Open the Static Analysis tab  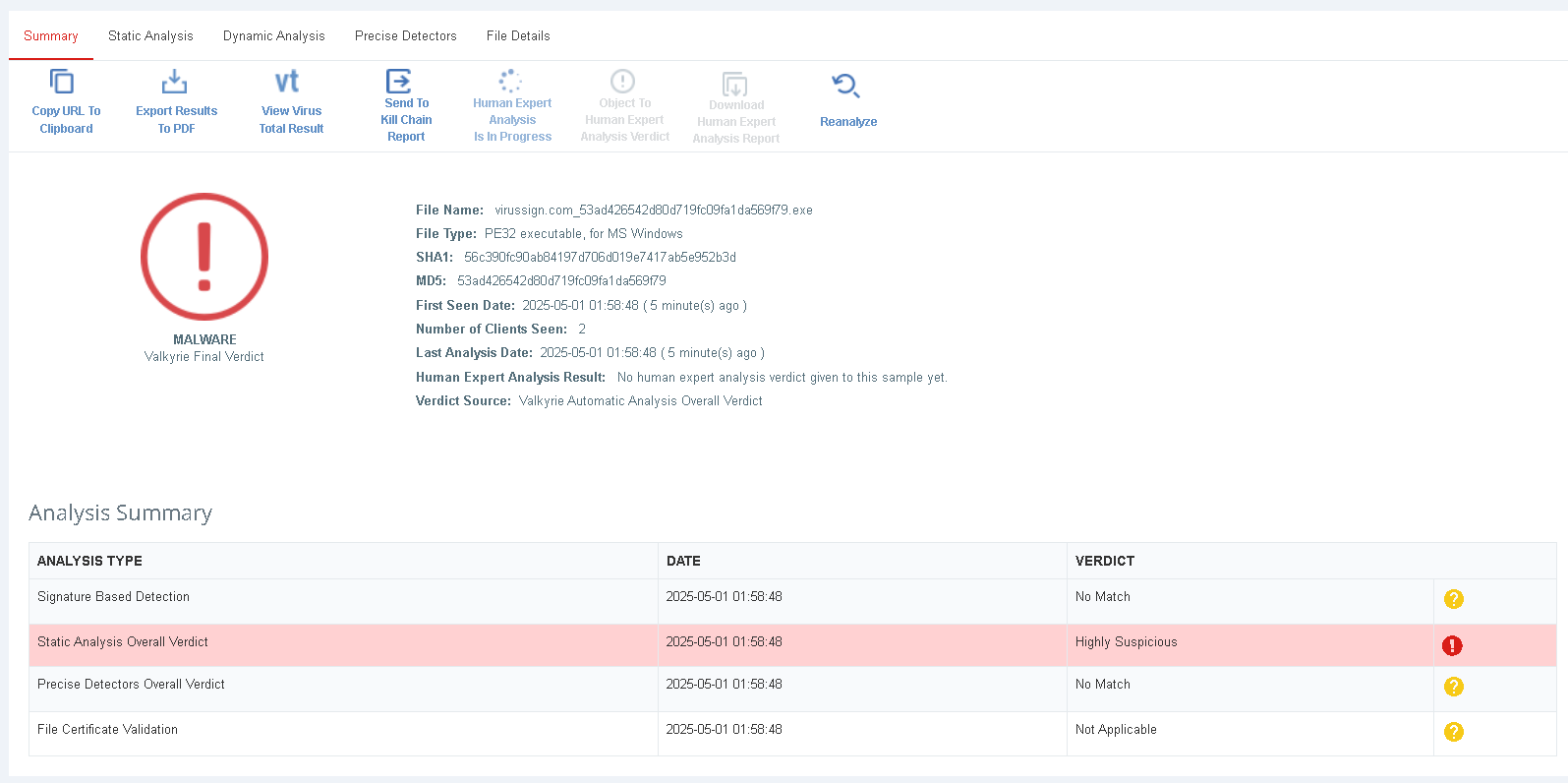(x=150, y=36)
